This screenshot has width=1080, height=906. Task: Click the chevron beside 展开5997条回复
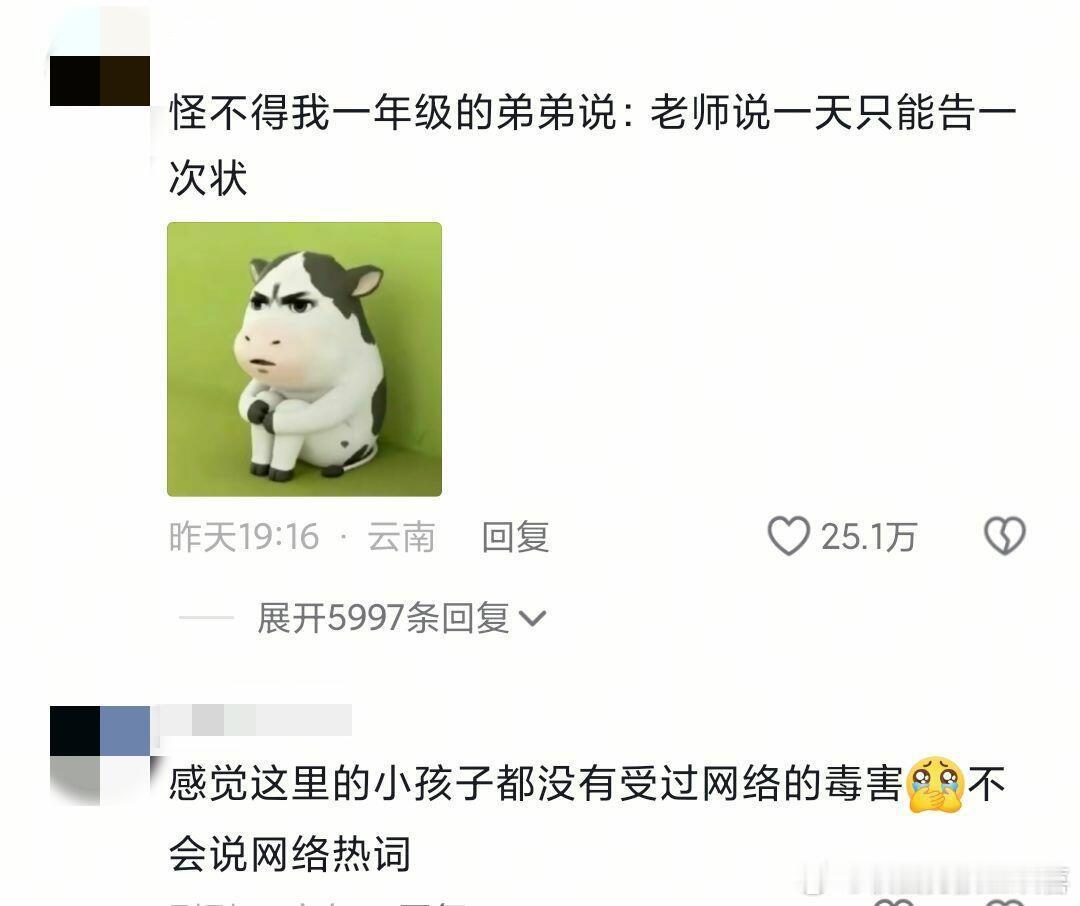click(532, 619)
